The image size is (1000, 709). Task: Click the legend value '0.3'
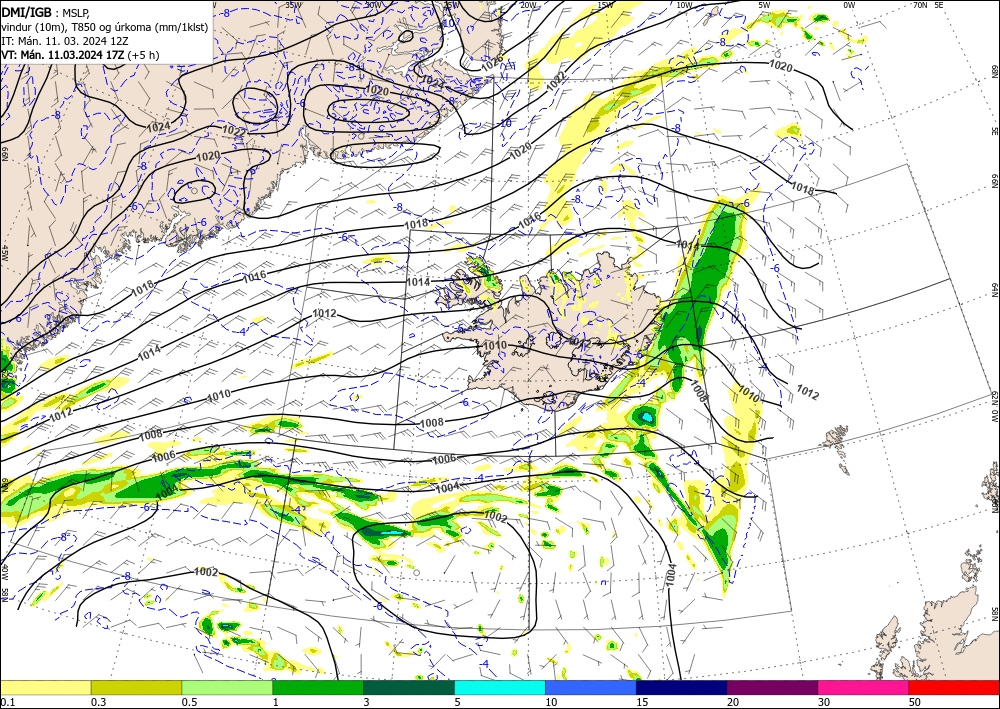(98, 702)
